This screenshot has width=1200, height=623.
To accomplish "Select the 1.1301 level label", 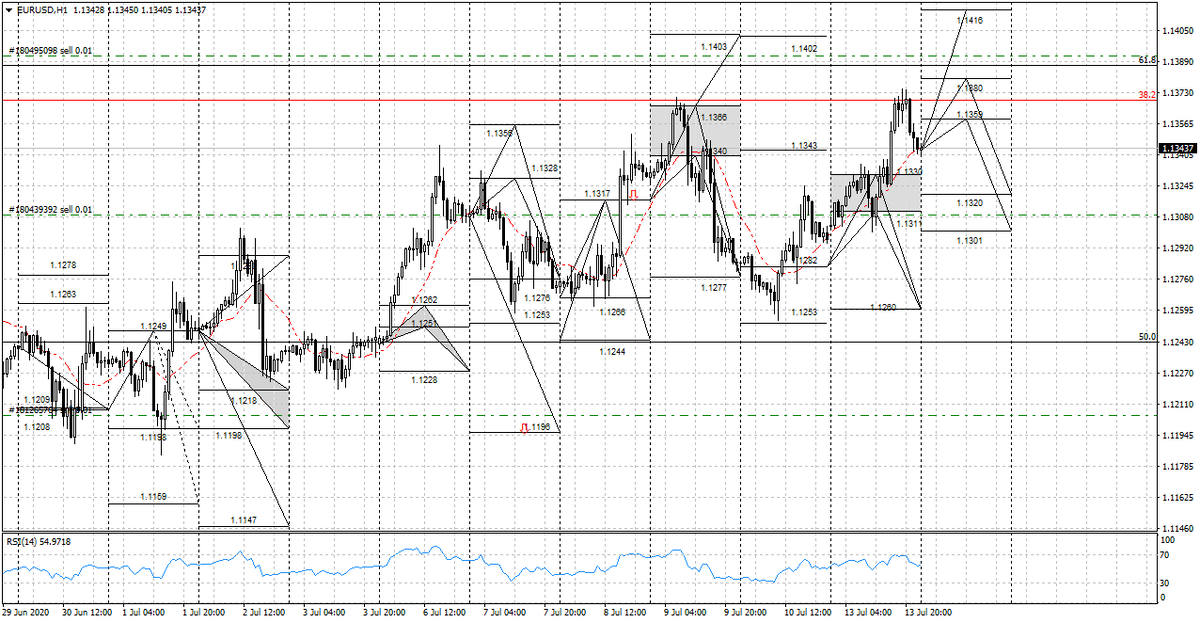I will (969, 241).
